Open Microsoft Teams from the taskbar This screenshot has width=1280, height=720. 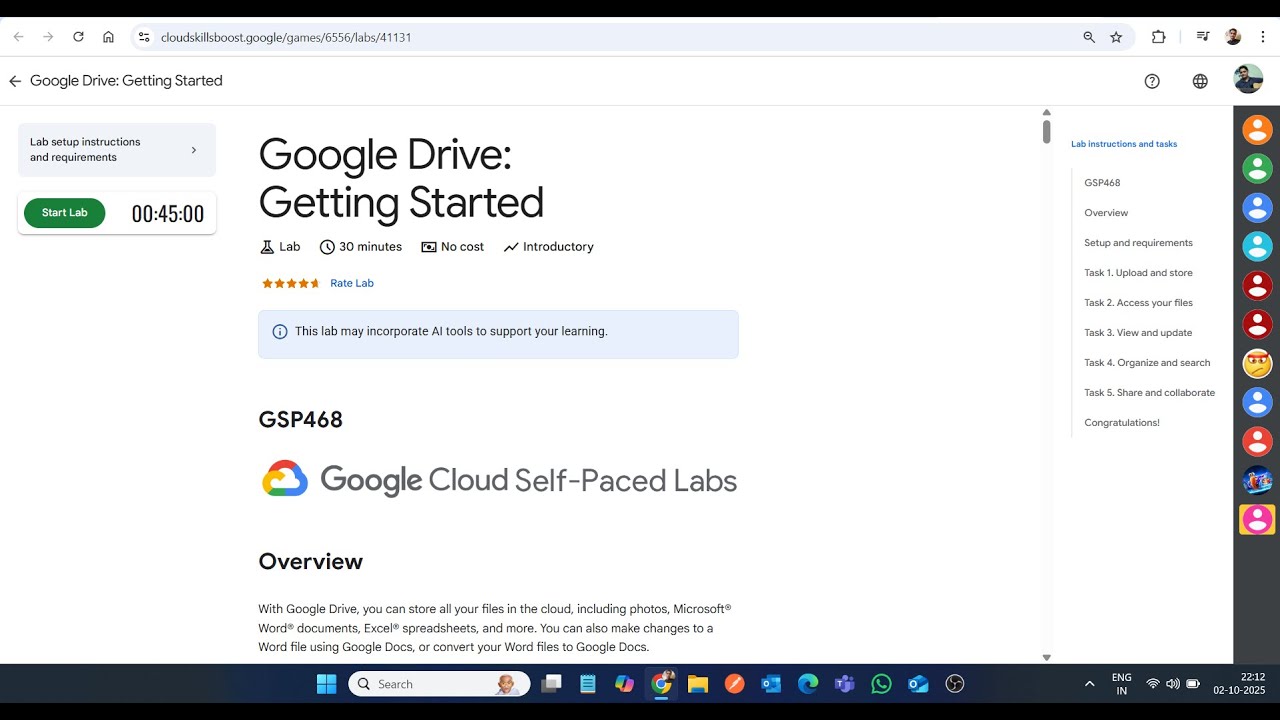845,684
